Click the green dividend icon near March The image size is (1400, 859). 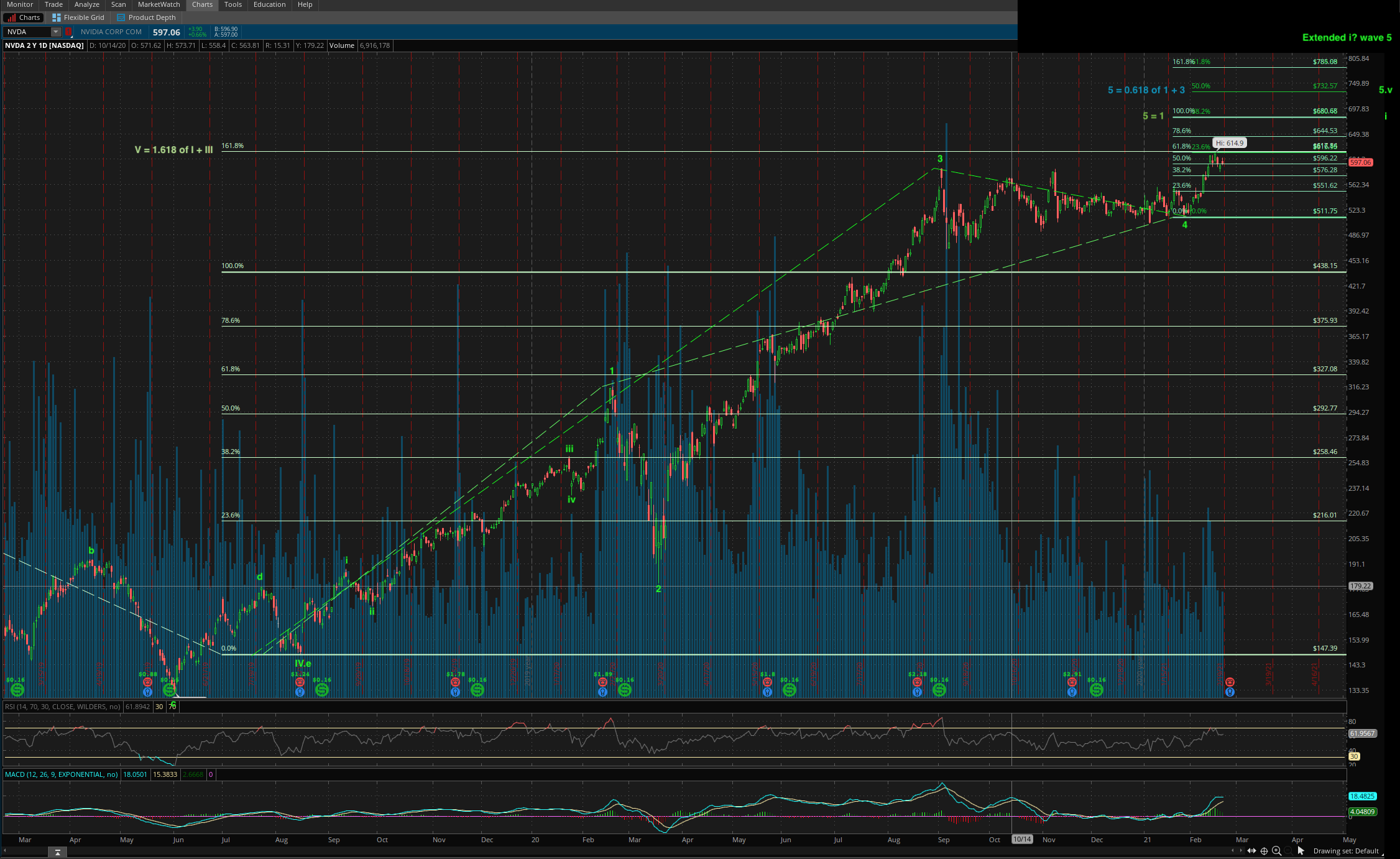[x=17, y=690]
